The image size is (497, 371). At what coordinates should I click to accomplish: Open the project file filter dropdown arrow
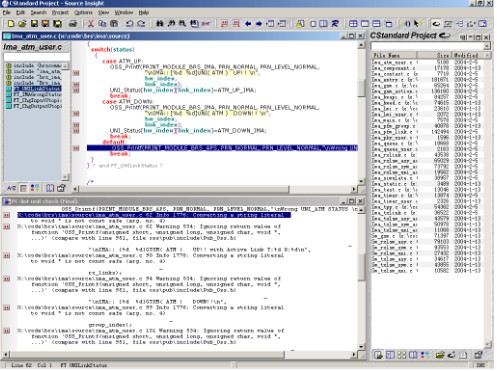pos(487,46)
